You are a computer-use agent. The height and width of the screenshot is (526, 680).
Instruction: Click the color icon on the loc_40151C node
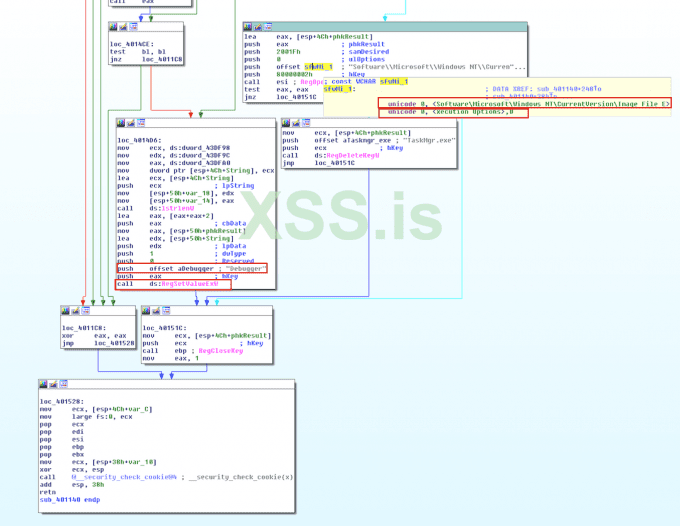click(x=146, y=310)
